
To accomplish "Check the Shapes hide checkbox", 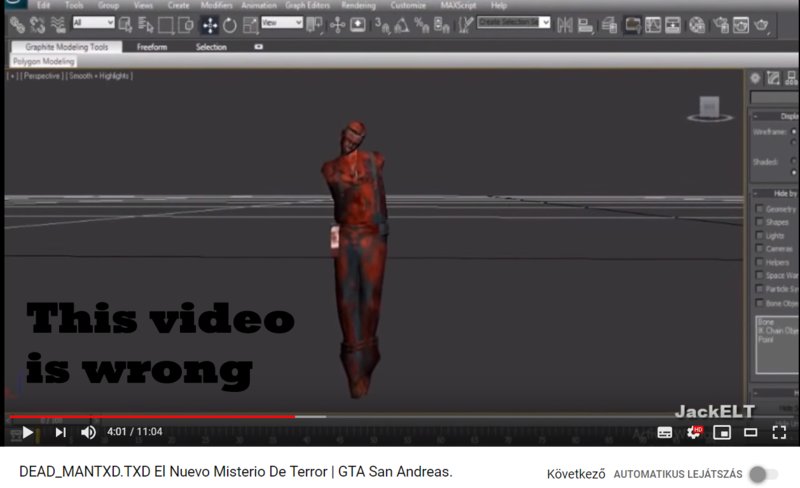I will coord(760,222).
